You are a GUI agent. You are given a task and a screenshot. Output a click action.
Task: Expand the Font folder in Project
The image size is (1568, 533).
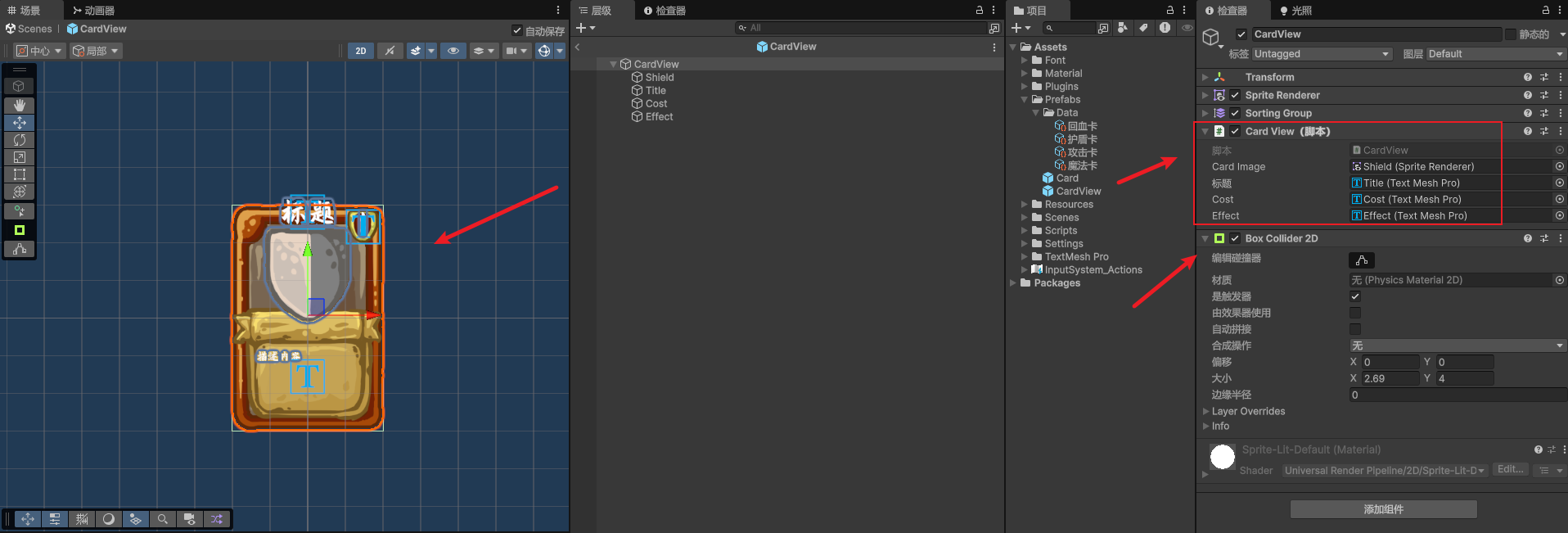pyautogui.click(x=1024, y=61)
